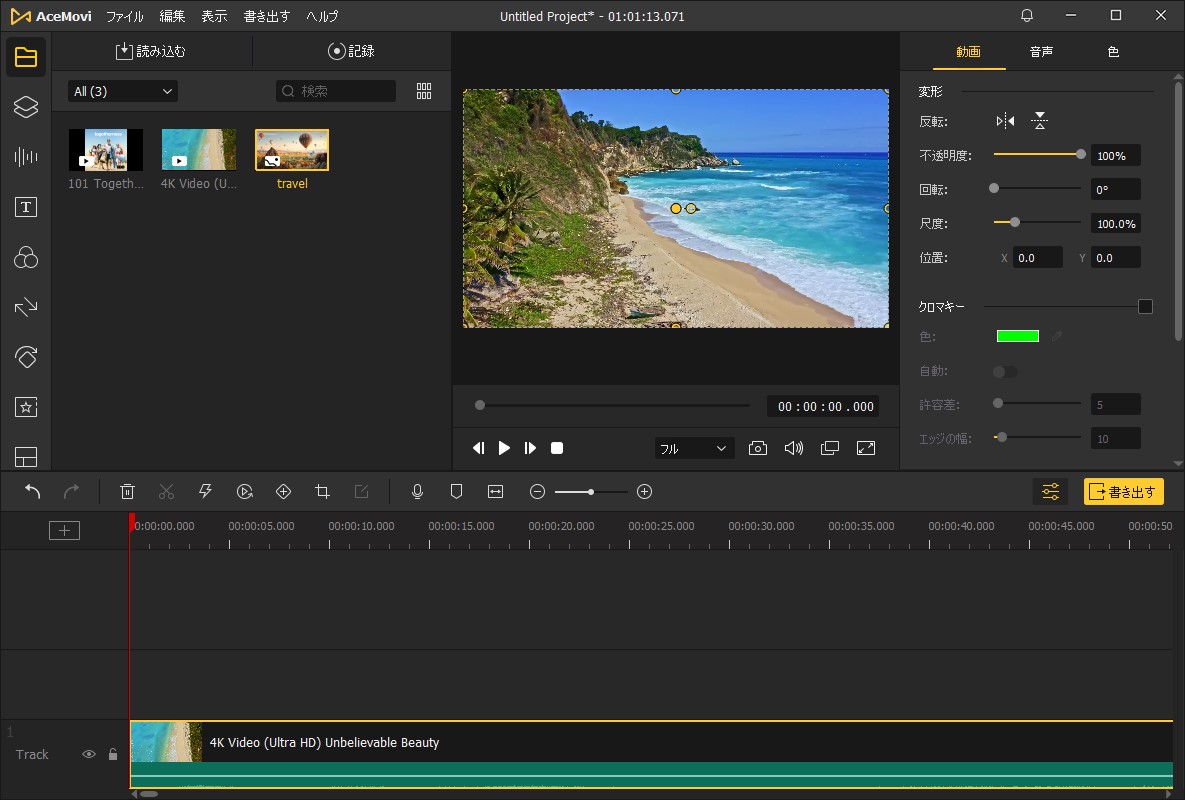Click the yellow 書き出す export button
Viewport: 1185px width, 800px height.
coord(1123,491)
